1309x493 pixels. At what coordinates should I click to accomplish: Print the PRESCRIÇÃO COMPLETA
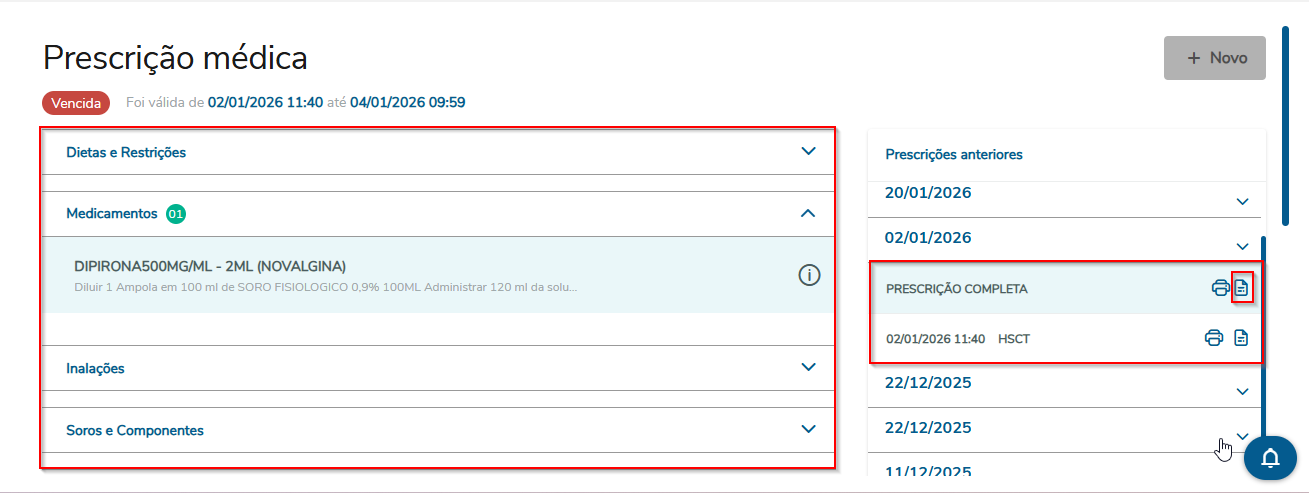tap(1220, 288)
